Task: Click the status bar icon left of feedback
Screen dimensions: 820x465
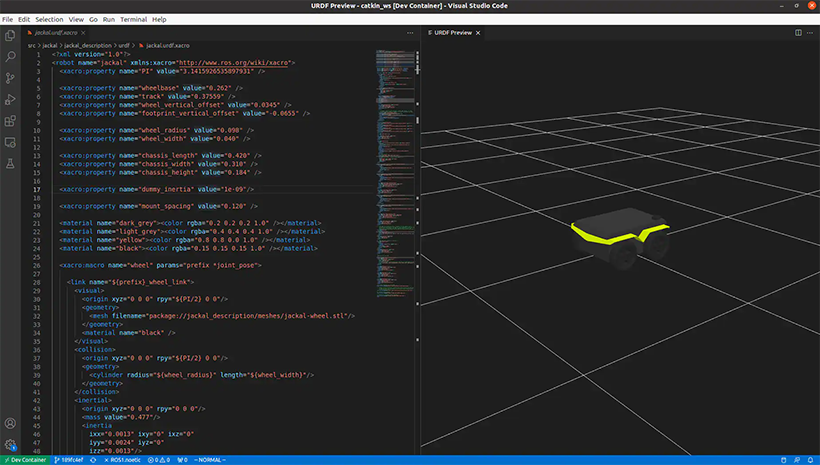Action: 783,460
